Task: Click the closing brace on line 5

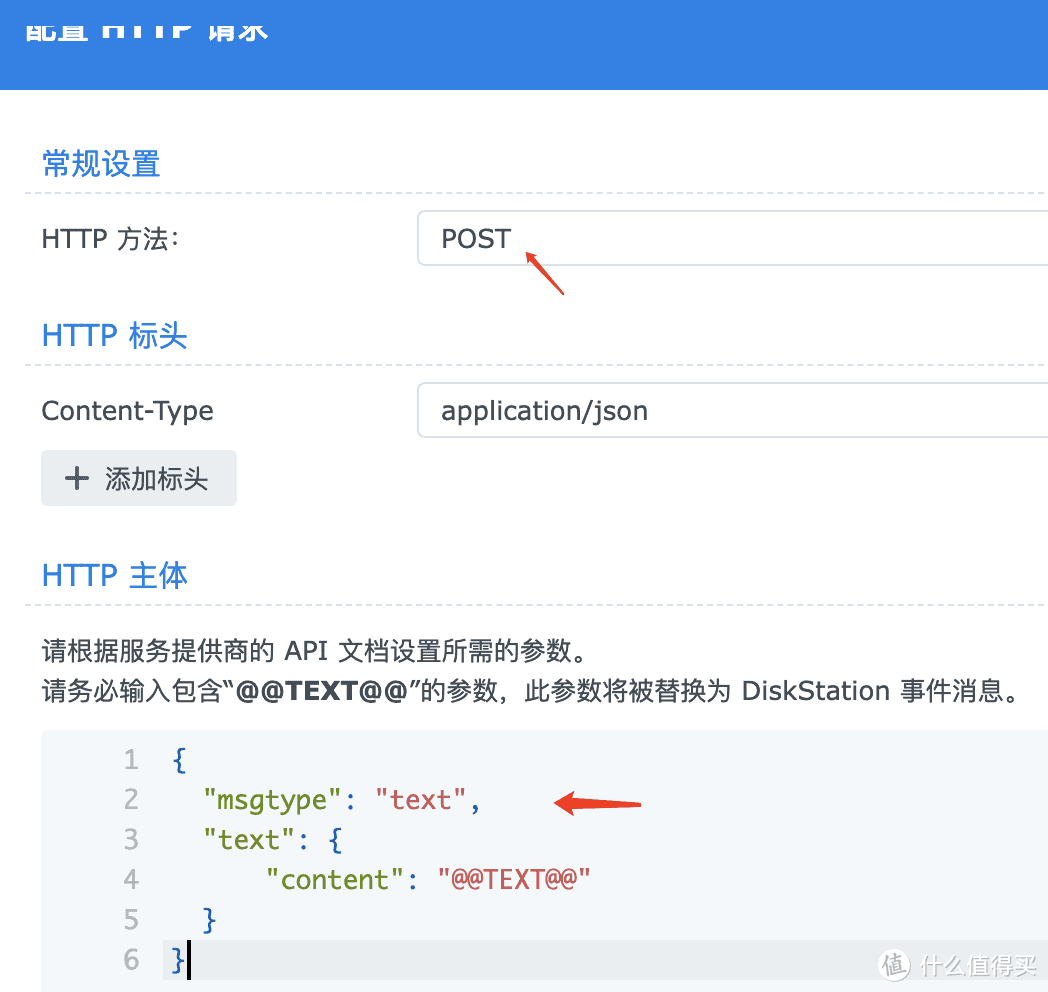Action: click(209, 920)
